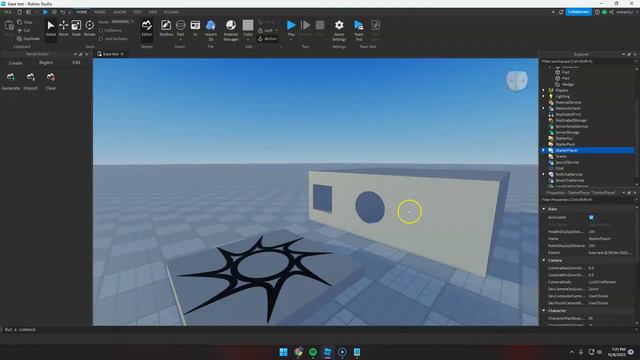Viewport: 640px width, 360px height.
Task: Switch to the AVATAR ribbon tab
Action: pyautogui.click(x=120, y=12)
